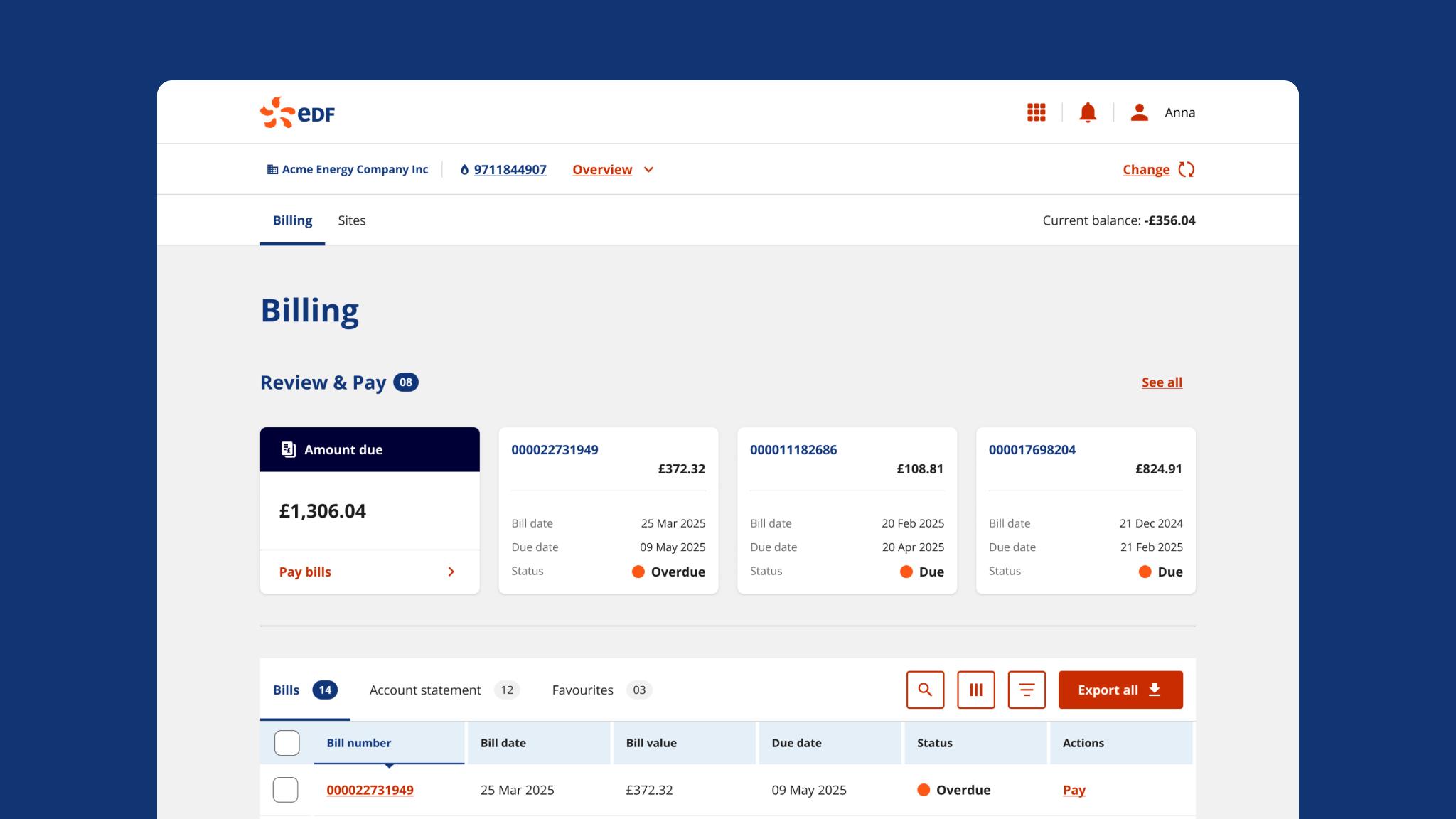Viewport: 1456px width, 819px height.
Task: Open the Overview menu link
Action: [602, 170]
